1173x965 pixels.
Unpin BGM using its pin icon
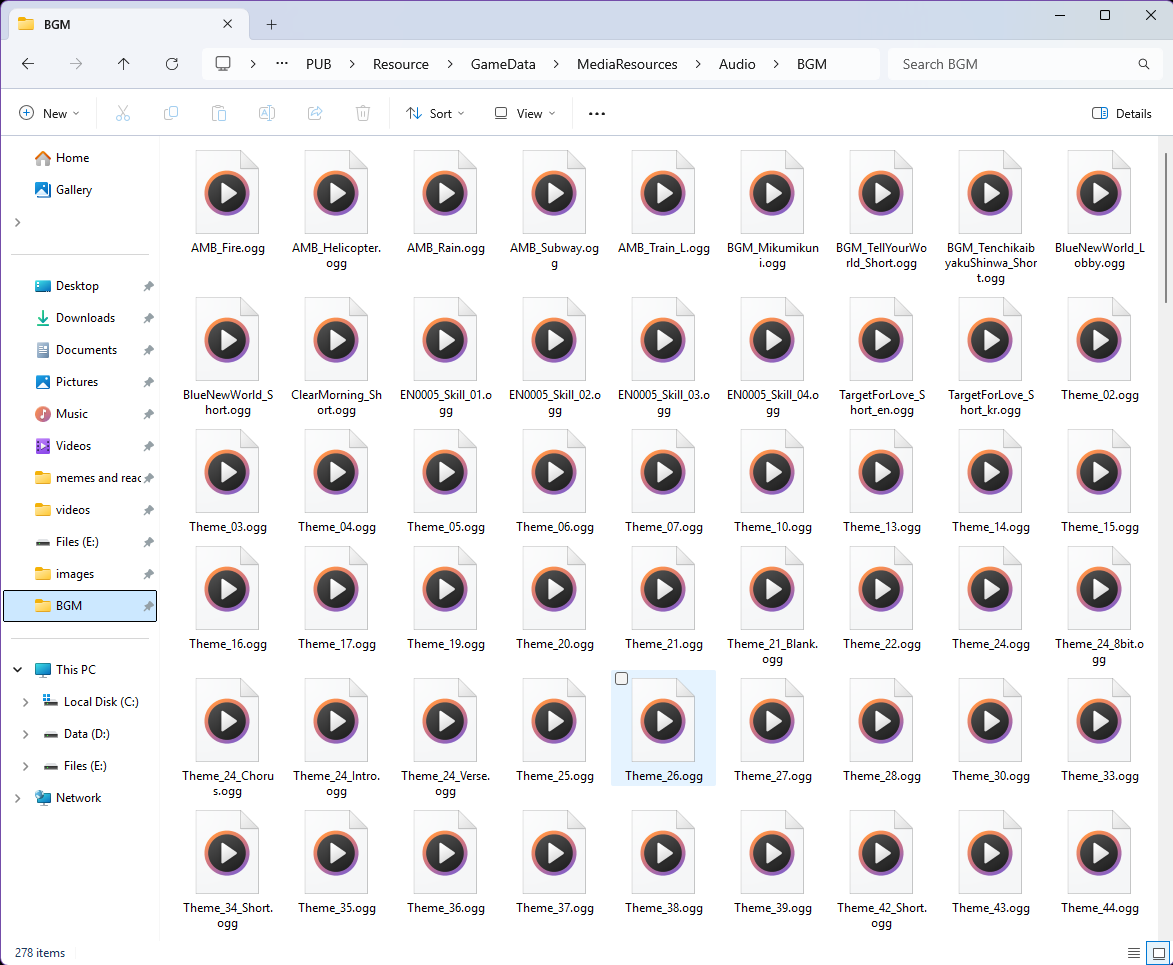148,606
